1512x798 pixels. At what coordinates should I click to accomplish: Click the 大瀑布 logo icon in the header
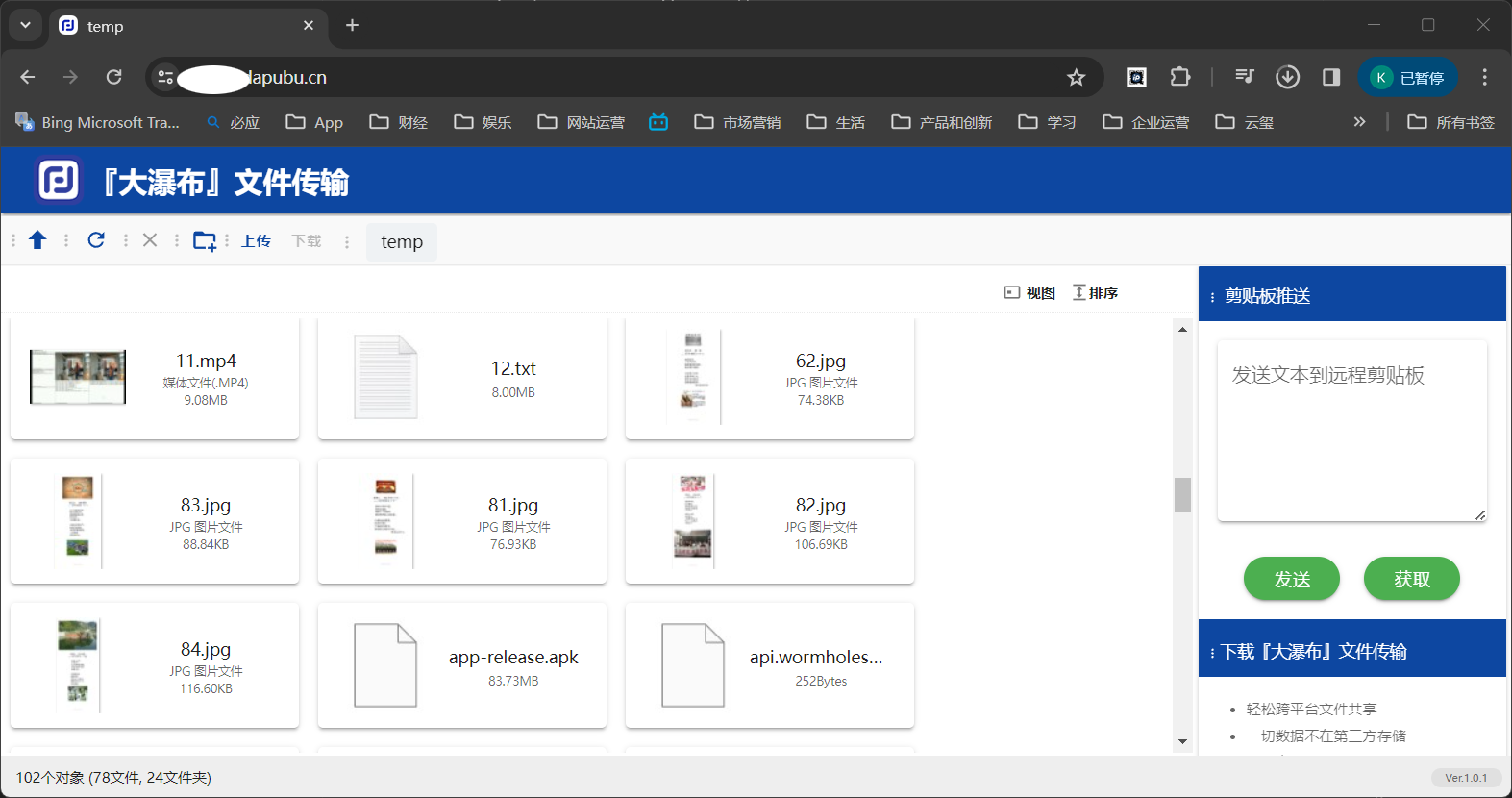coord(59,181)
